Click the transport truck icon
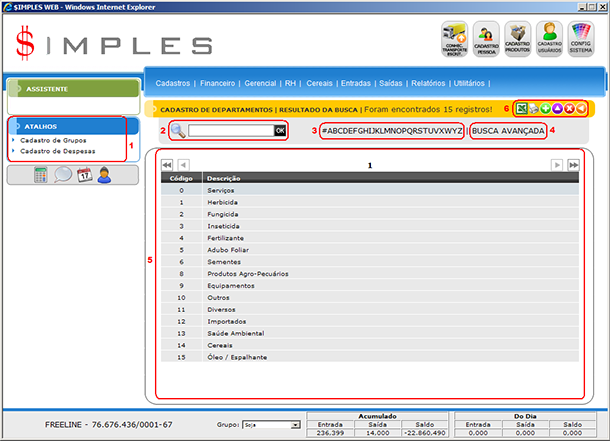 [455, 39]
